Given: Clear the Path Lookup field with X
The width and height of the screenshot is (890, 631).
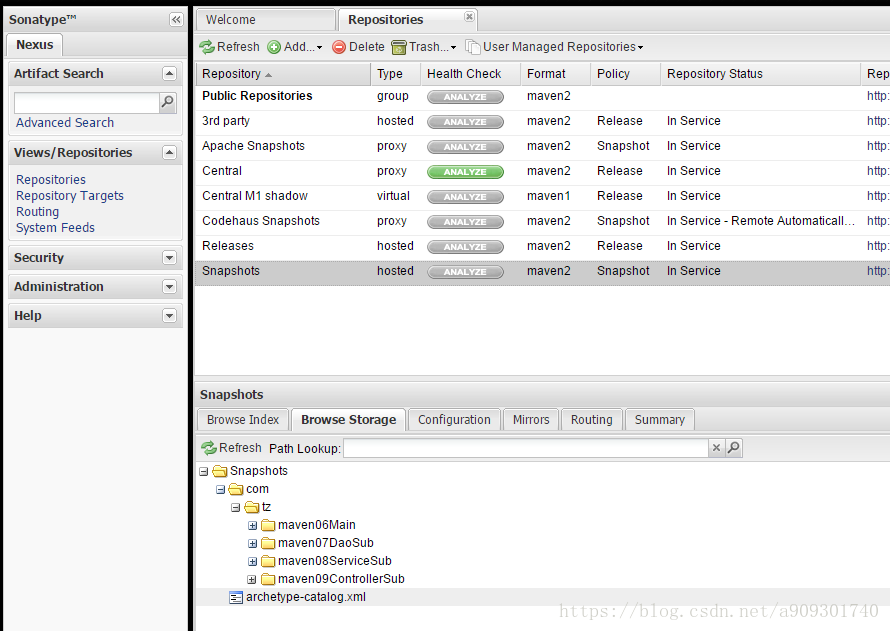Looking at the screenshot, I should tap(716, 448).
